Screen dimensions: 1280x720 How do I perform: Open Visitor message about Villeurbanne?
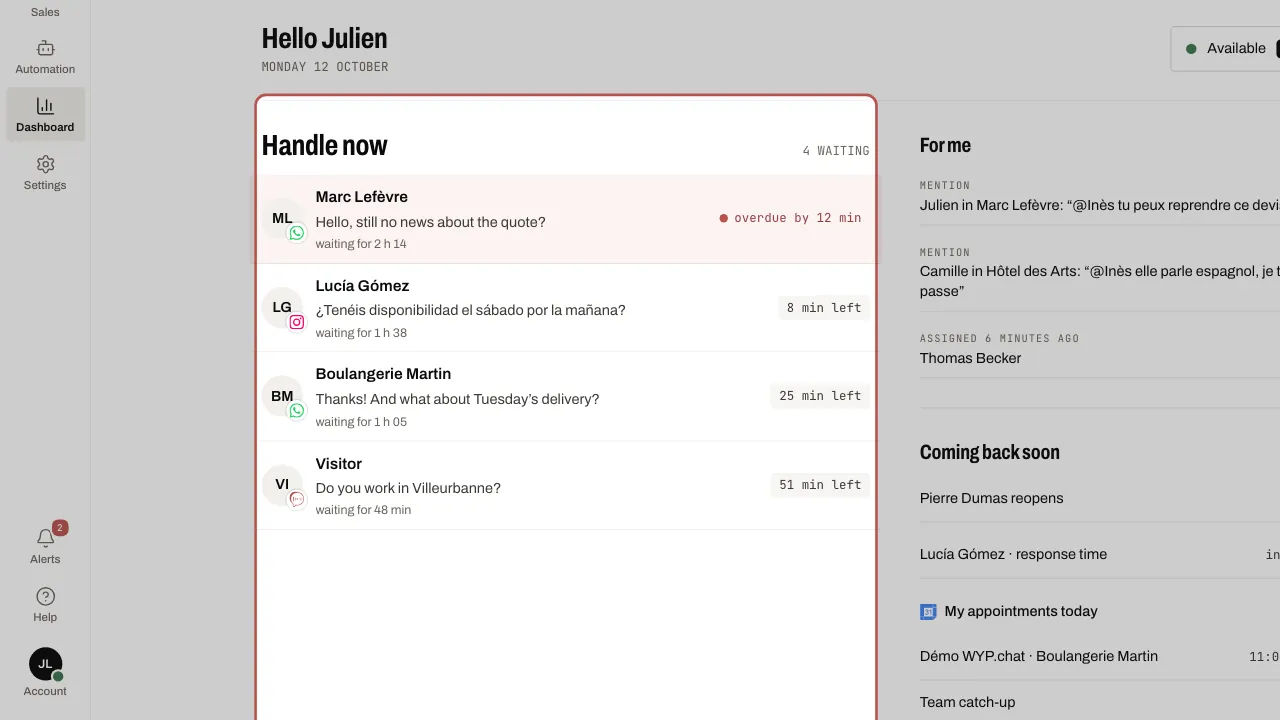click(566, 485)
